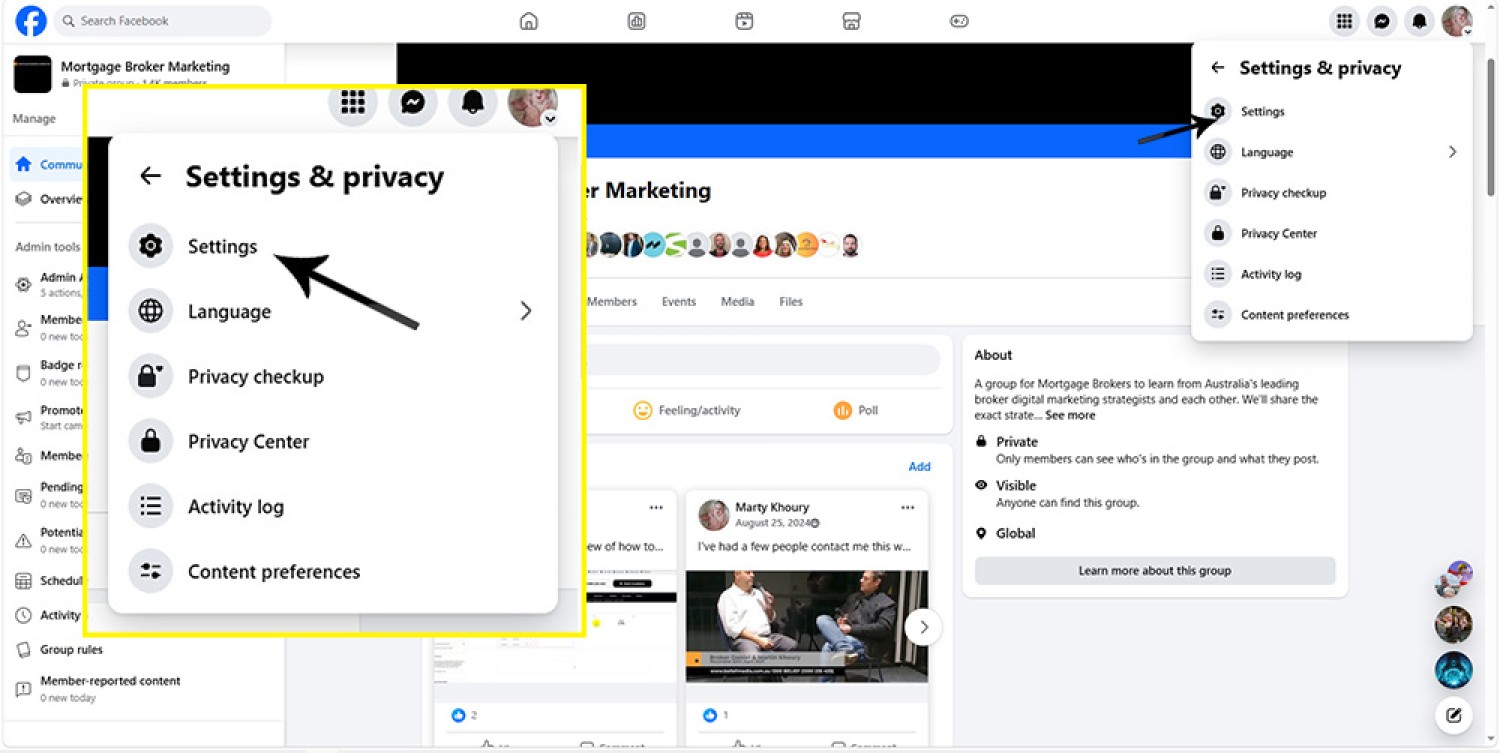Switch to the Events tab
This screenshot has height=753, width=1500.
[678, 302]
